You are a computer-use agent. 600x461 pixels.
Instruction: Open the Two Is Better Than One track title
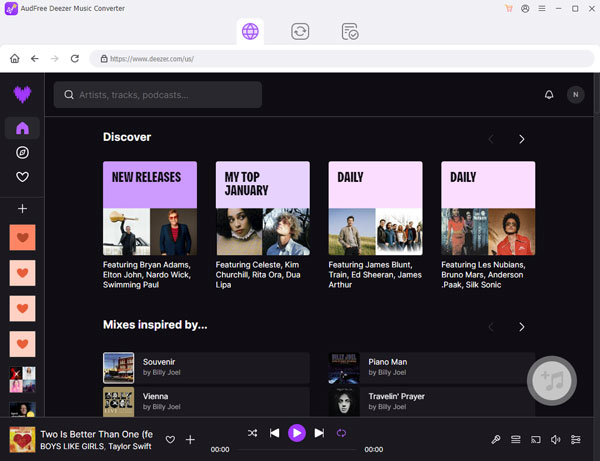click(x=96, y=434)
